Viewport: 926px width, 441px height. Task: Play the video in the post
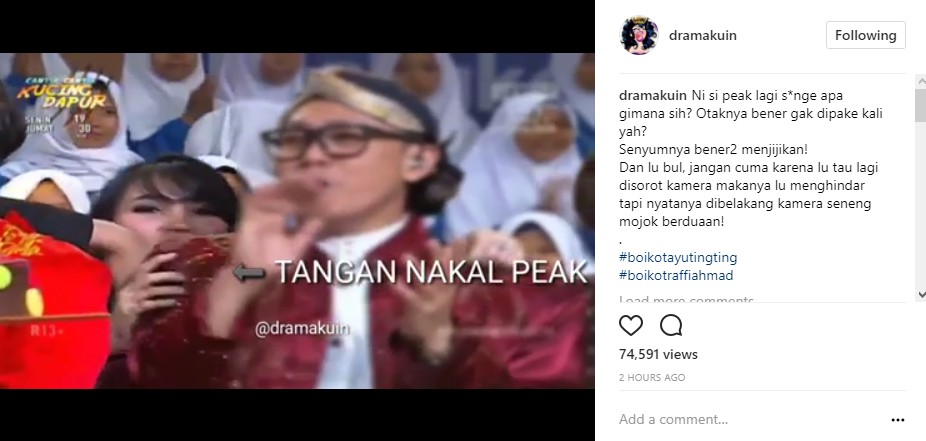click(297, 221)
